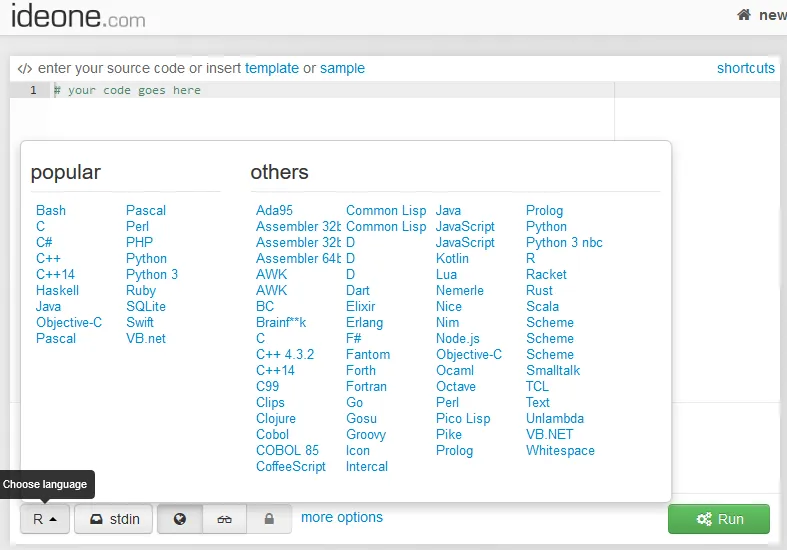This screenshot has height=550, width=787.
Task: Select Dart in others list
Action: coord(357,291)
